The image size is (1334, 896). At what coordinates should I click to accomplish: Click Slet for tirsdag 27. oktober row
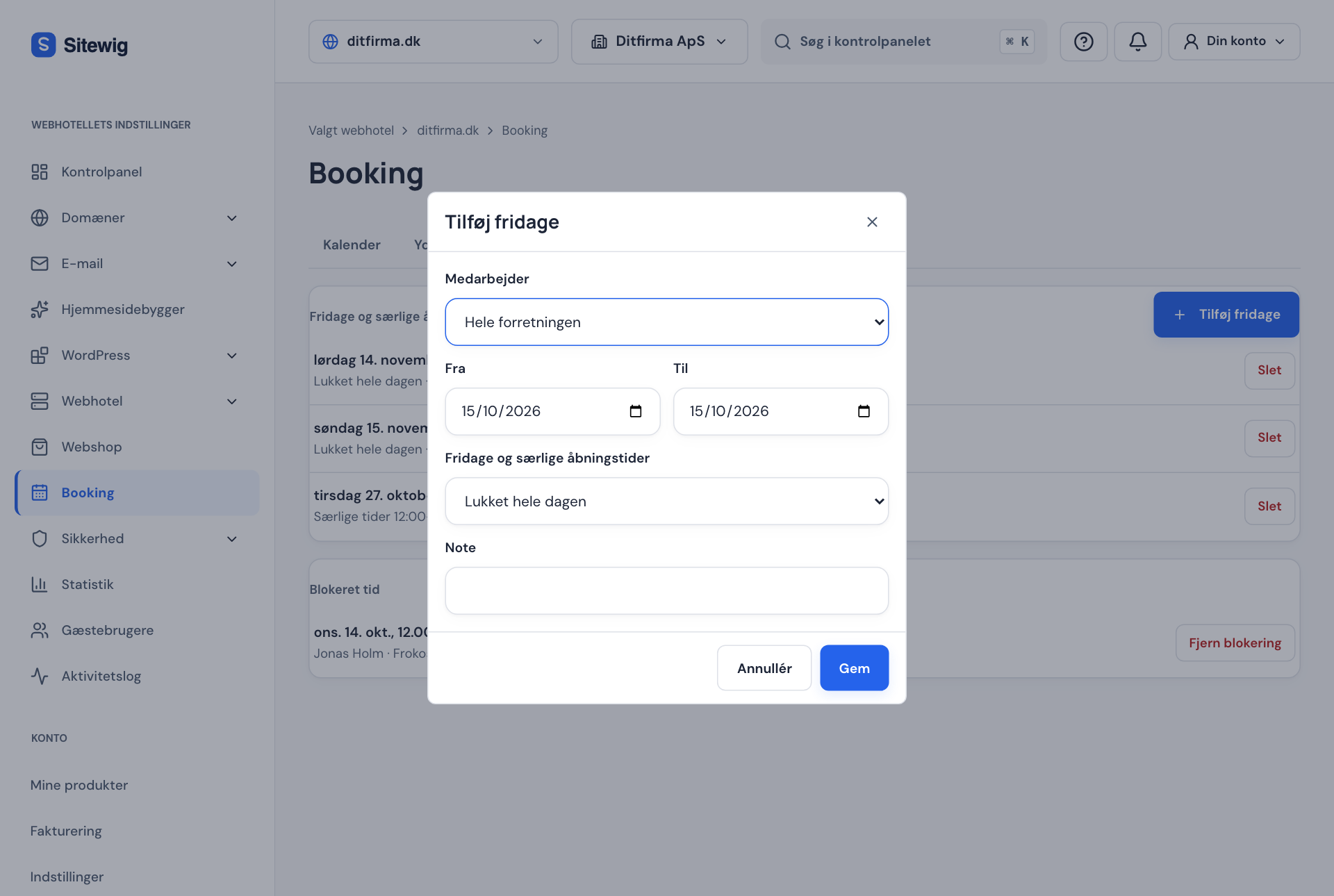(1269, 506)
